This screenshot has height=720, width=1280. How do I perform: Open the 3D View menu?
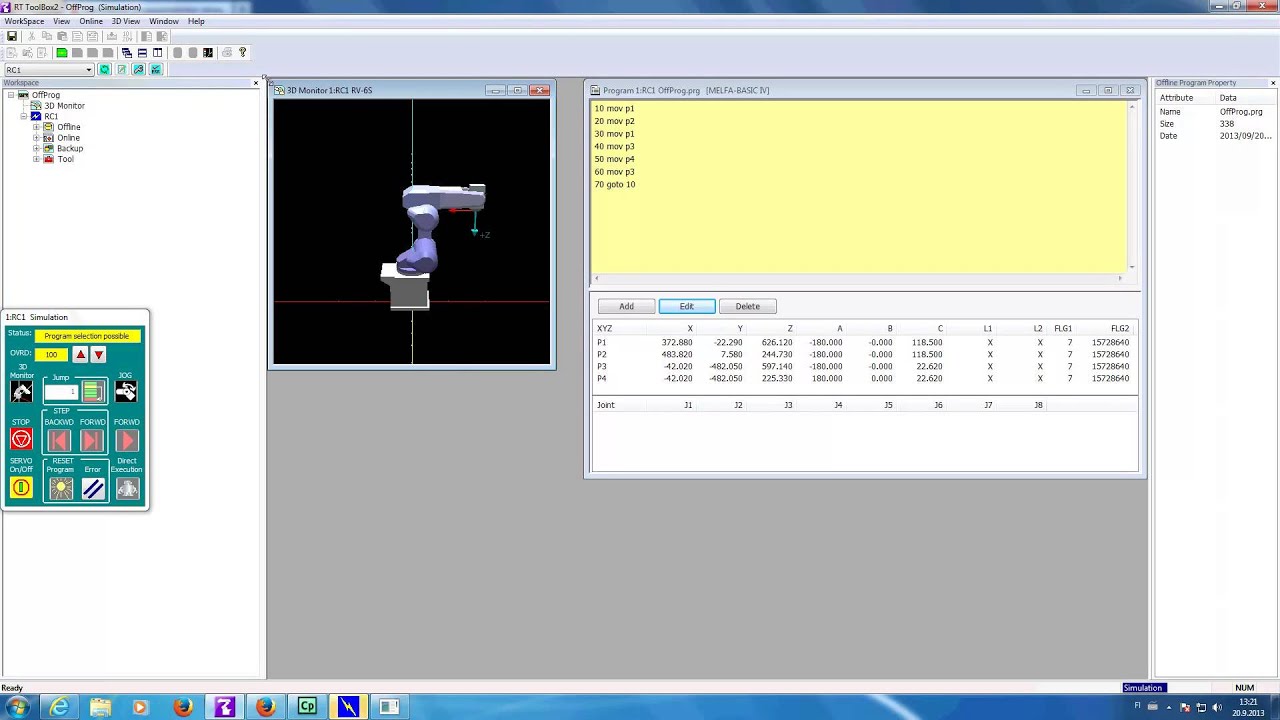[125, 21]
